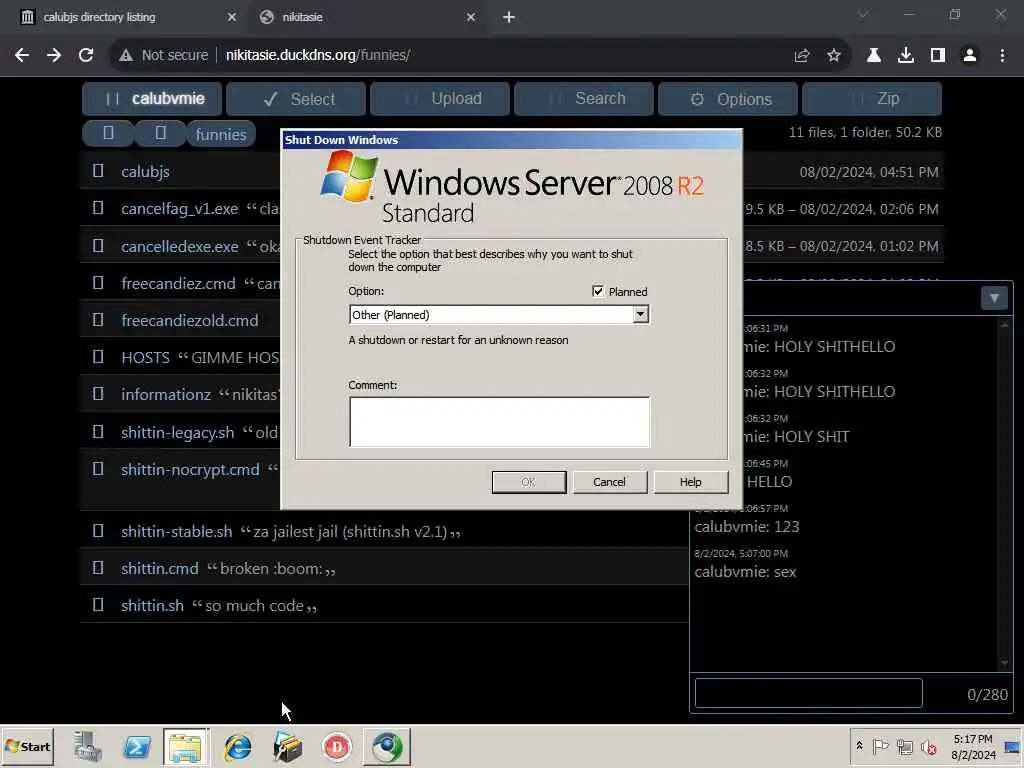Click the second breadcrumb icon button
Image resolution: width=1024 pixels, height=768 pixels.
pyautogui.click(x=161, y=134)
